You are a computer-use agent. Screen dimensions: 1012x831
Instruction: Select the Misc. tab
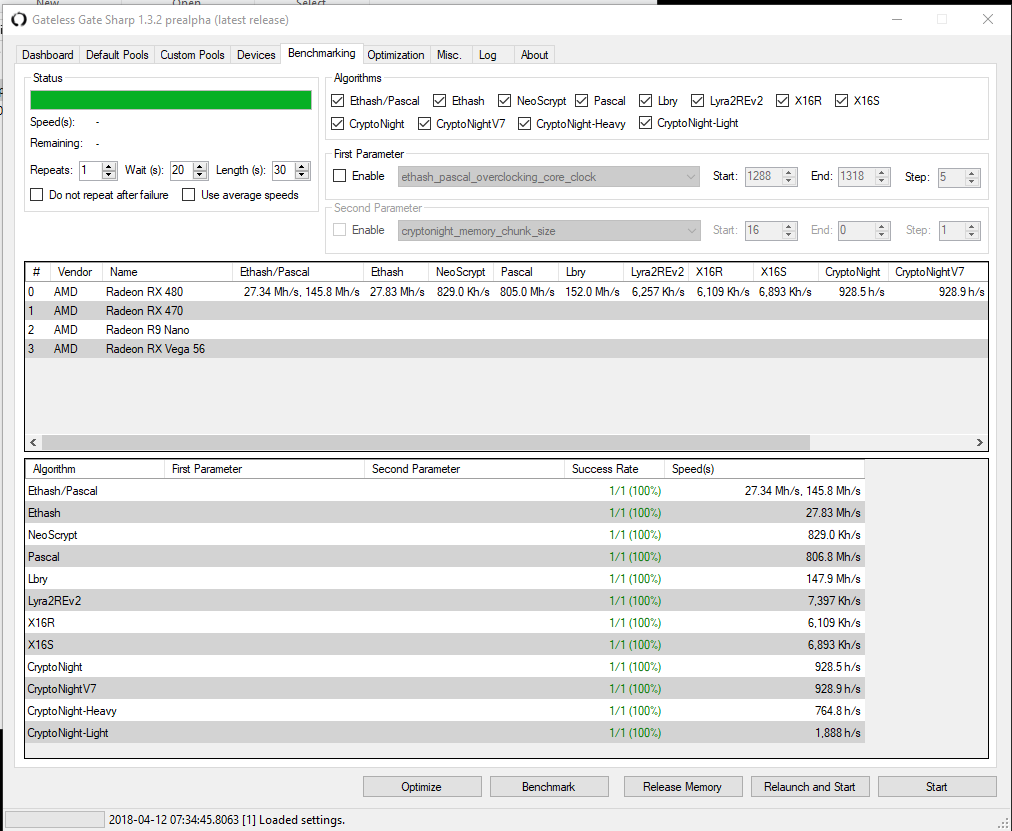(x=449, y=55)
